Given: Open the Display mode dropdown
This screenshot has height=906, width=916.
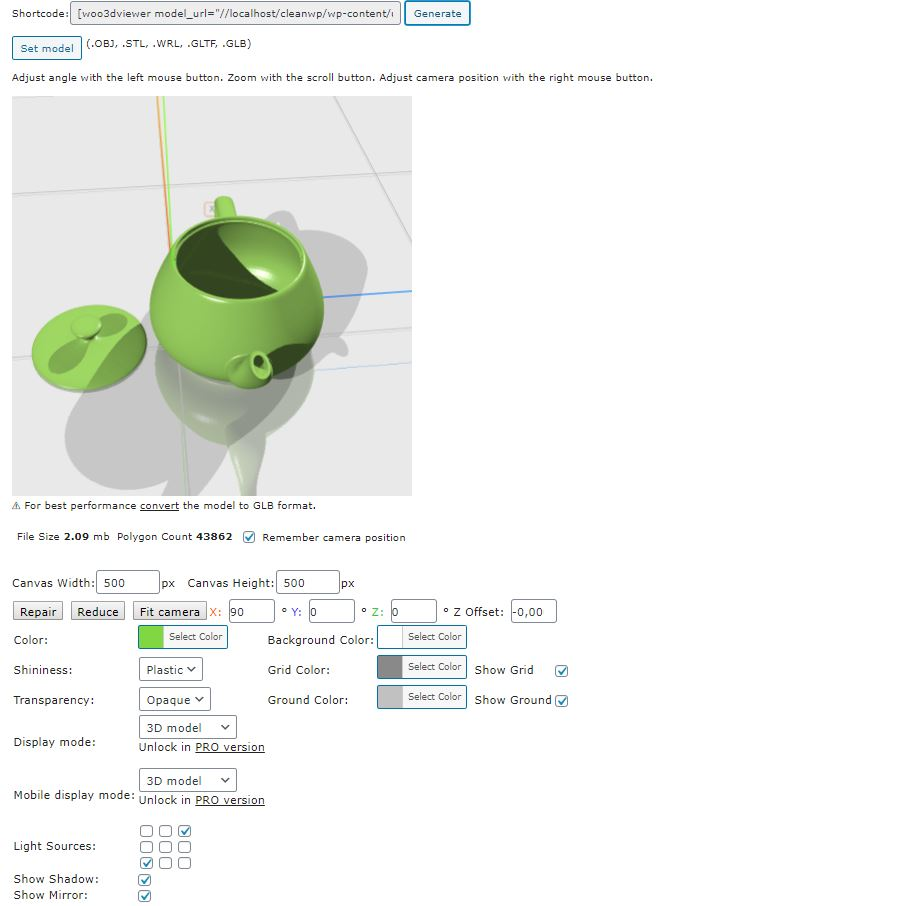Looking at the screenshot, I should click(188, 727).
